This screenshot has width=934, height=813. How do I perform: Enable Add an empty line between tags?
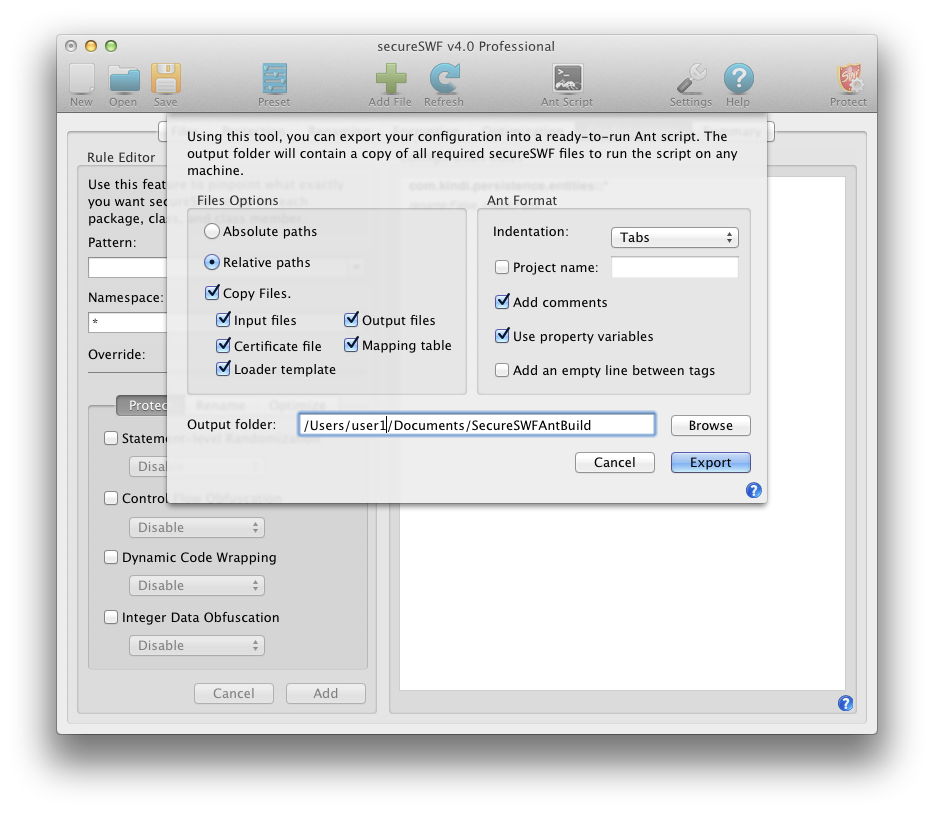[x=502, y=370]
